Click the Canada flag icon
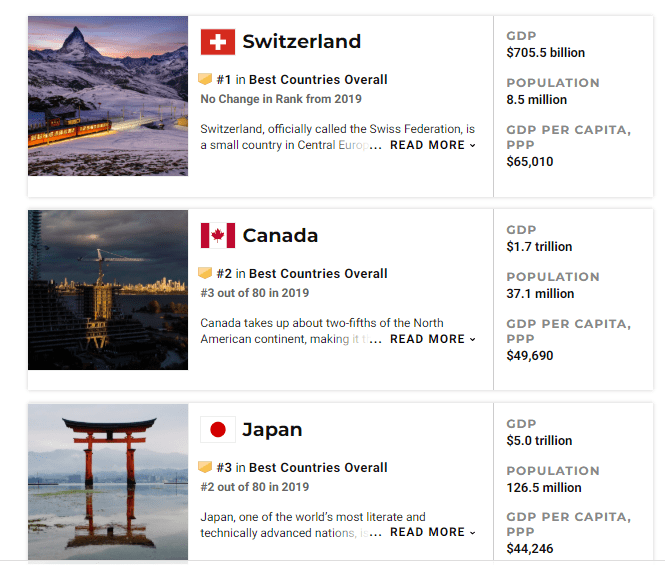This screenshot has width=665, height=565. pos(218,236)
